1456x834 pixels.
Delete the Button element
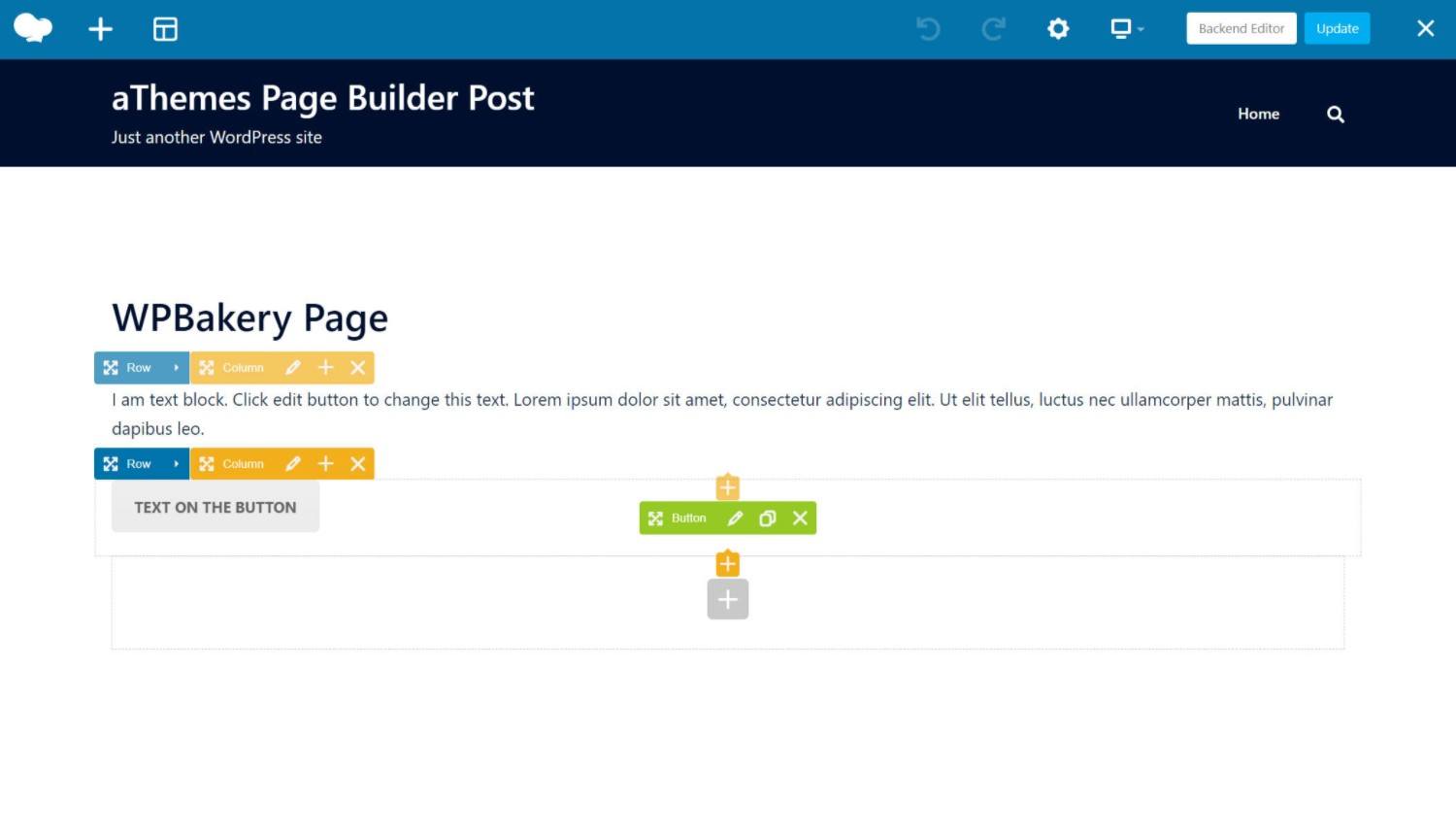(800, 518)
